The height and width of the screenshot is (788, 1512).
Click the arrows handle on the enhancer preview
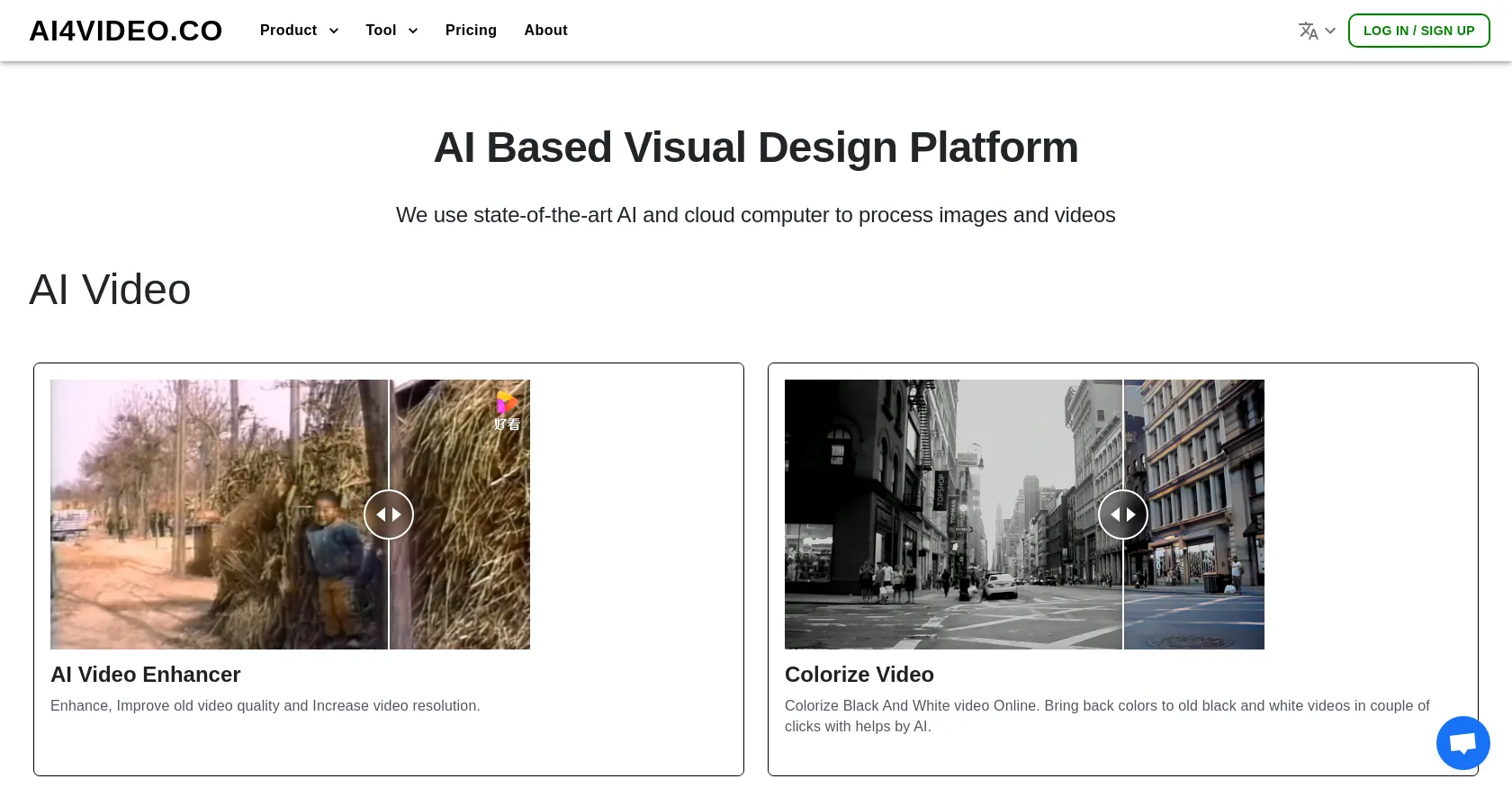tap(389, 515)
